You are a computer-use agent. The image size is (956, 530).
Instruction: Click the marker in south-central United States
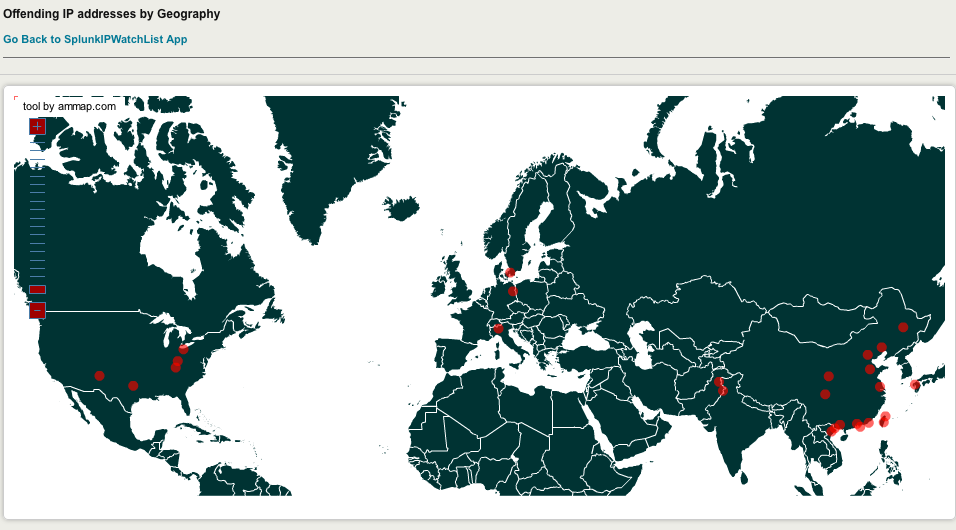point(133,385)
